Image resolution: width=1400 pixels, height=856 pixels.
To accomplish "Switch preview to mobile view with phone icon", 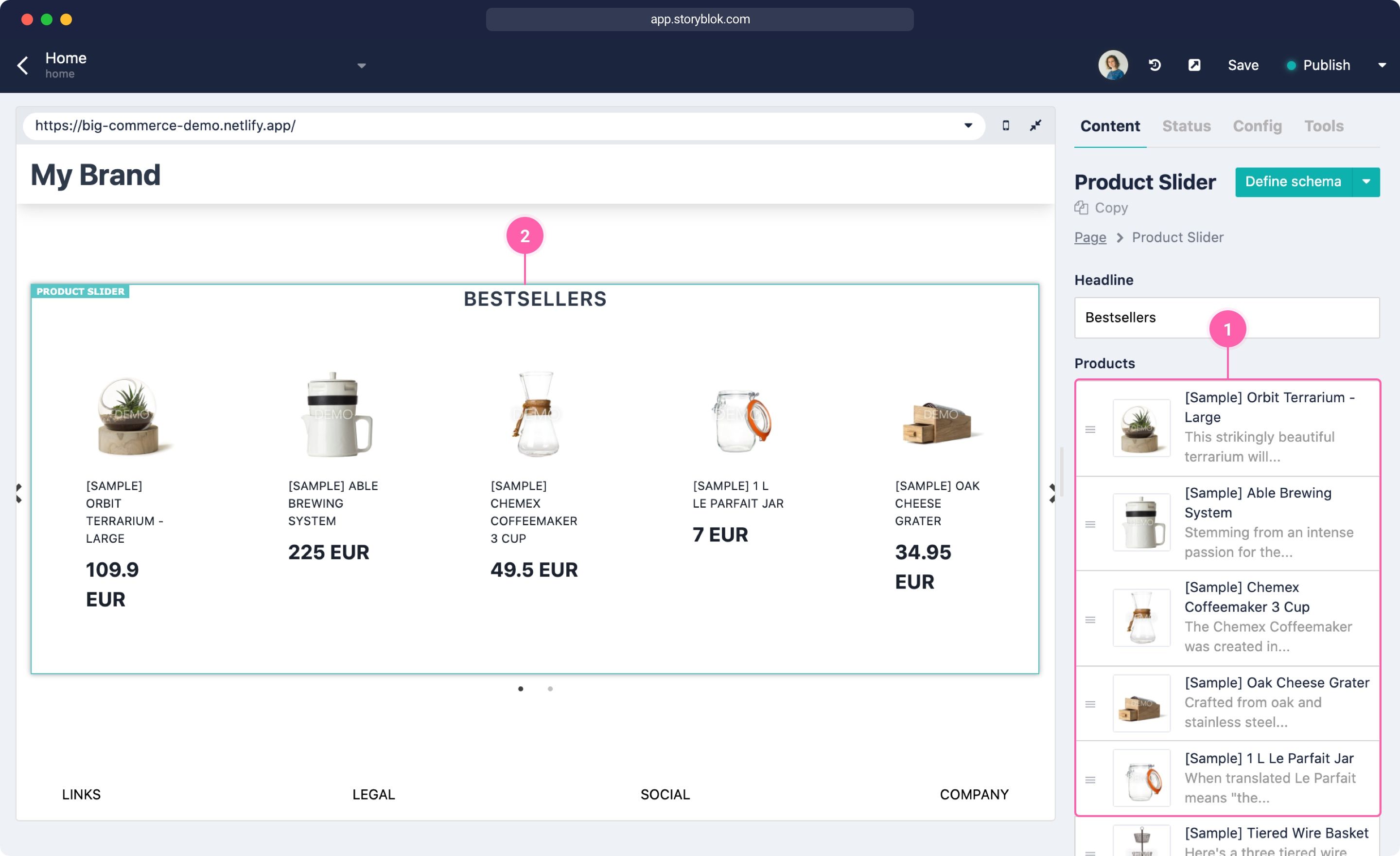I will click(1006, 125).
